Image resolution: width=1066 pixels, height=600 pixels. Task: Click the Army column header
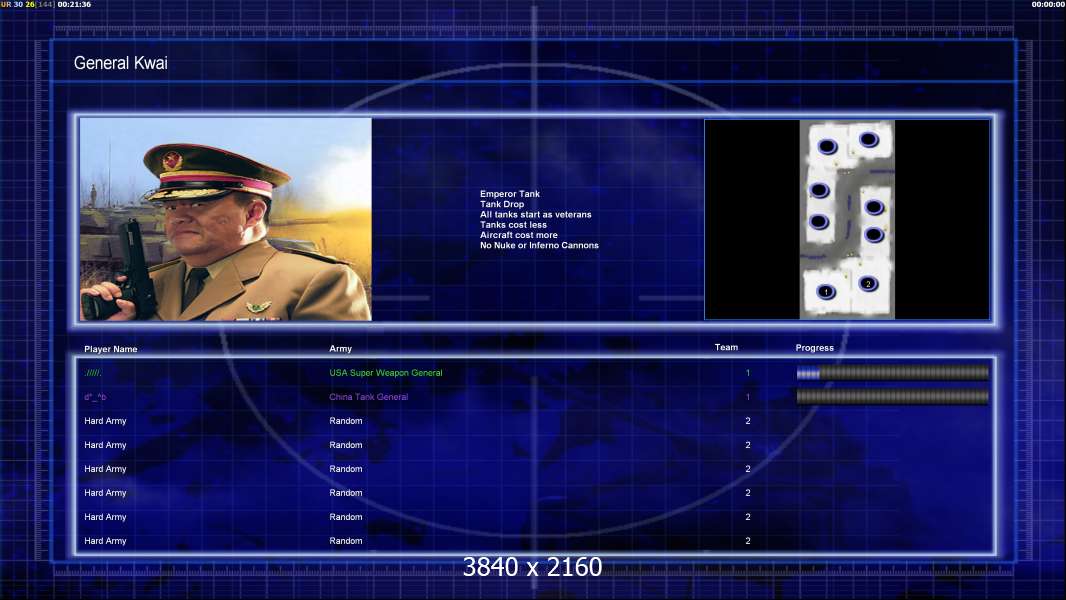pyautogui.click(x=341, y=349)
